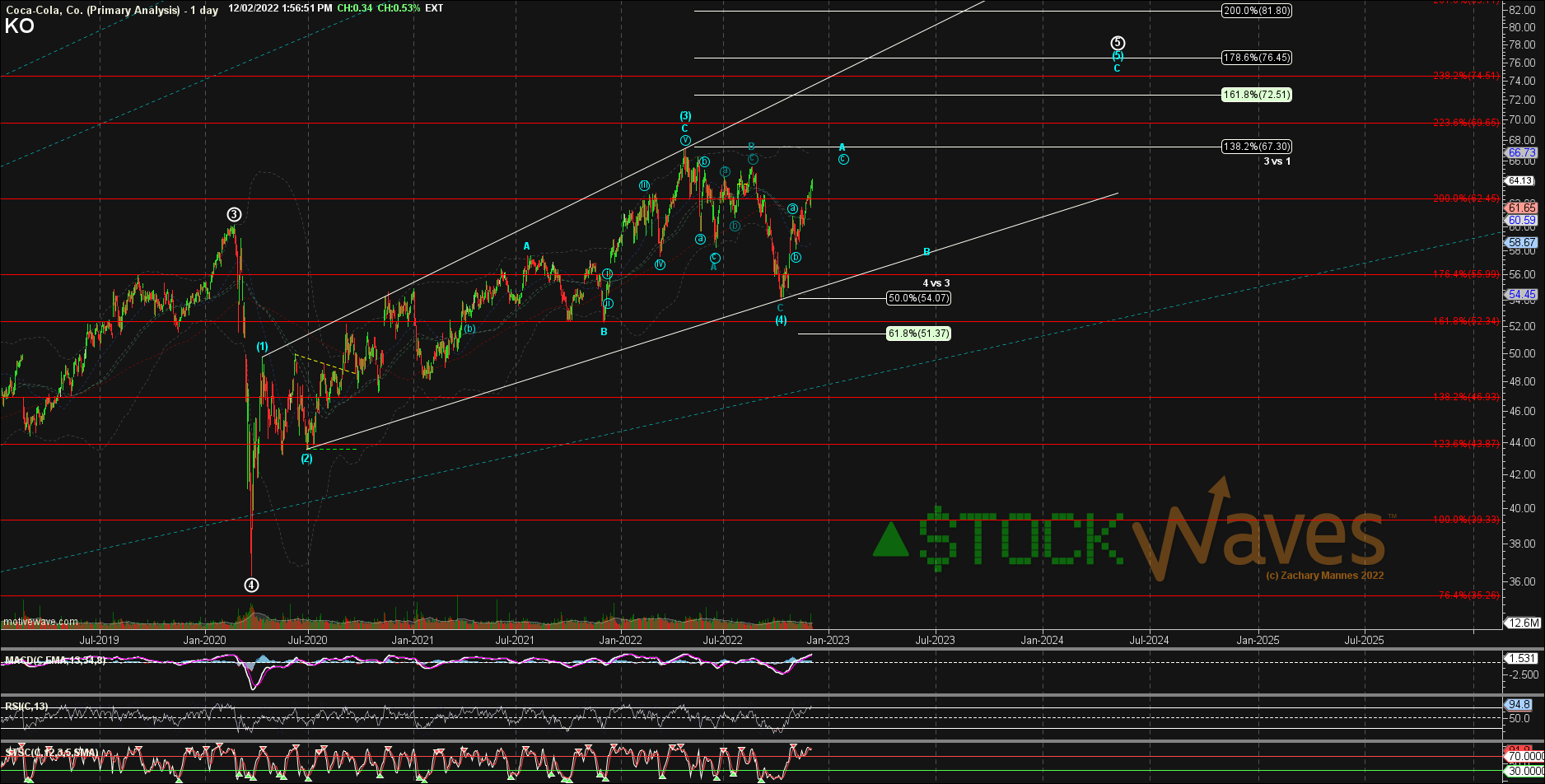Click the CH:0.34 change value
This screenshot has height=784, width=1545.
355,8
